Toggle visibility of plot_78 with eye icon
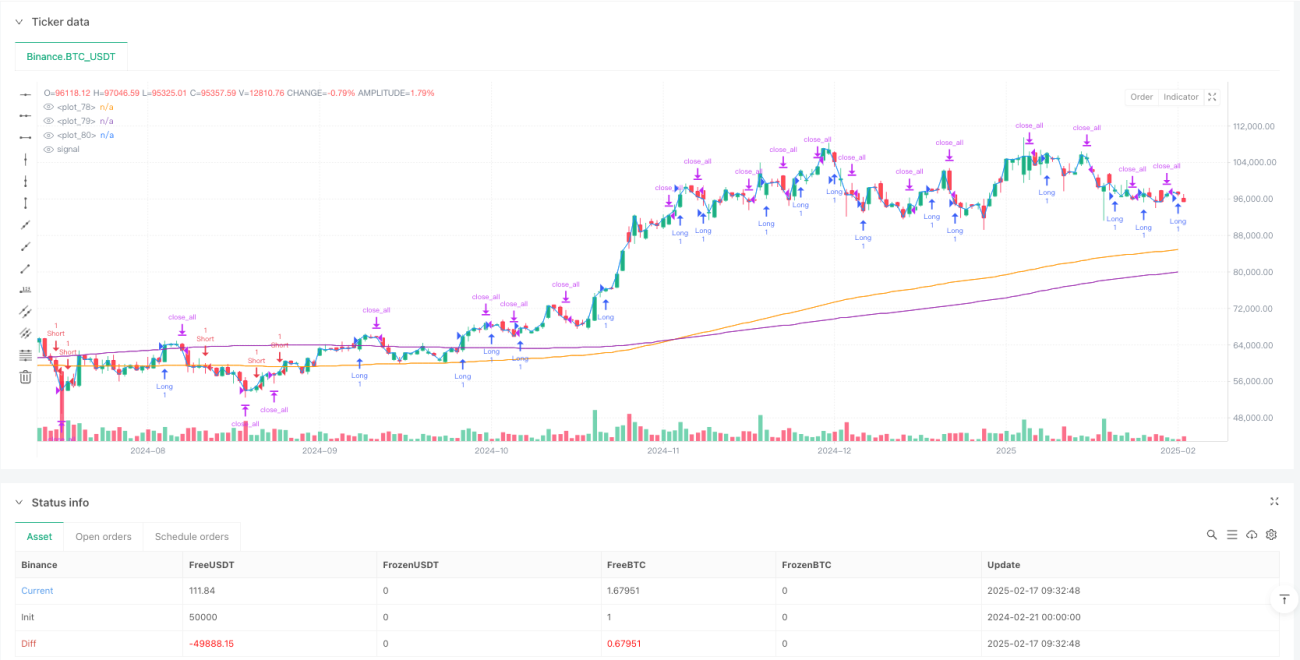 (x=48, y=106)
